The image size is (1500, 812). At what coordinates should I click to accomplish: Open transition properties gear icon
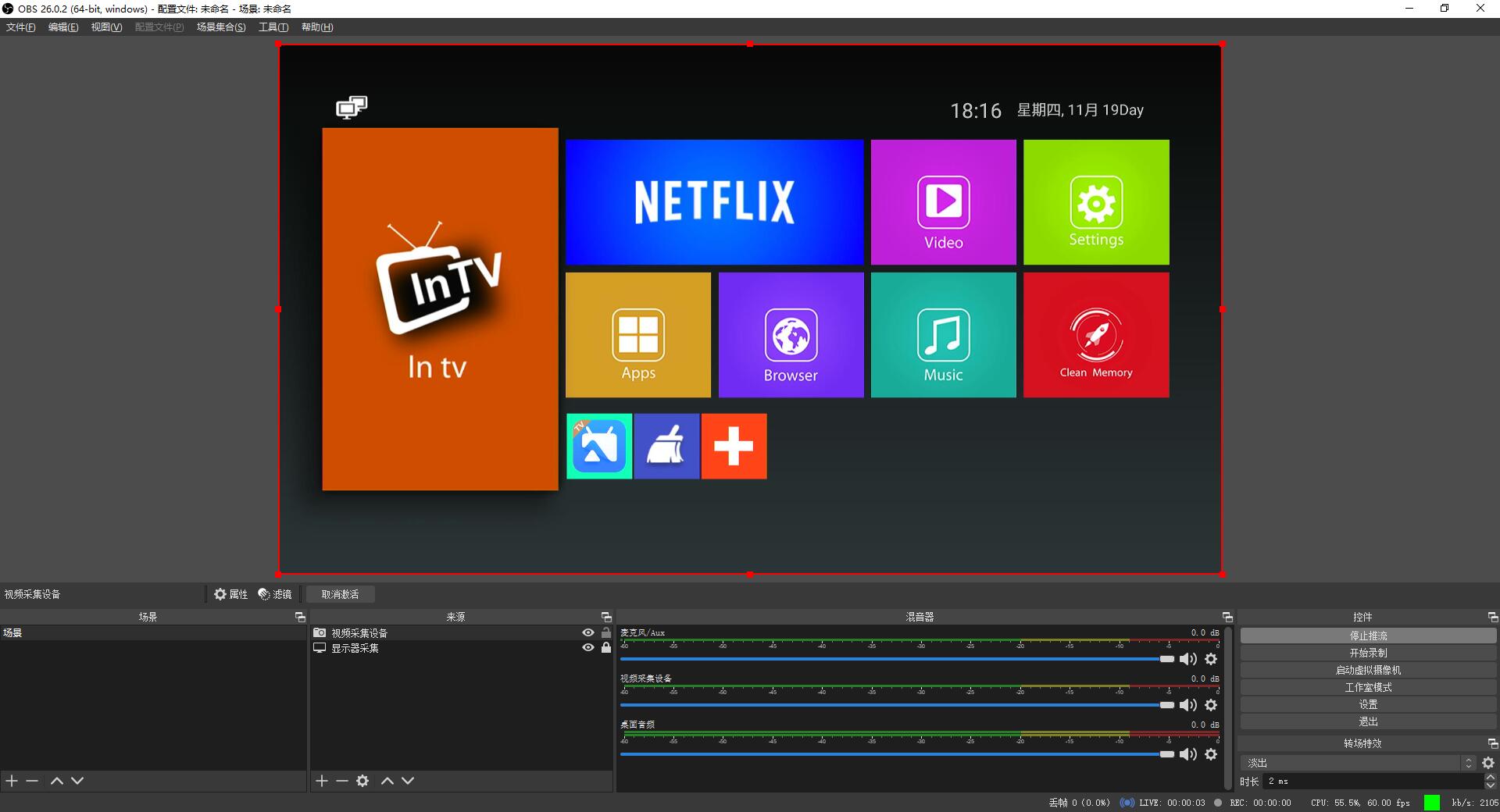click(x=1488, y=763)
